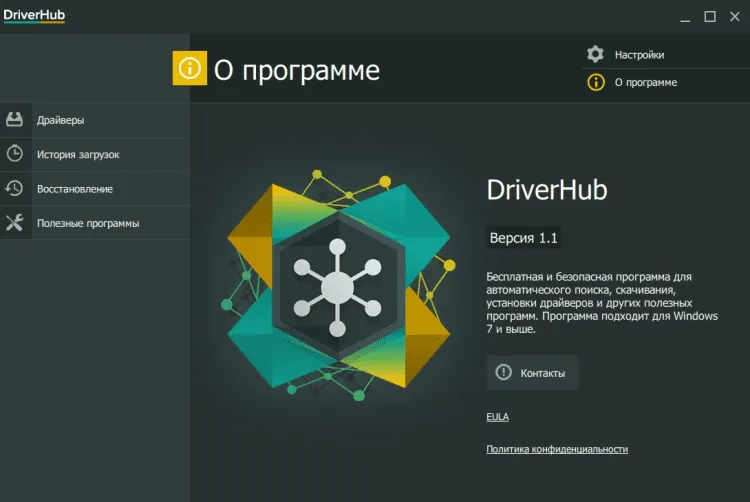Click the yellow info icon next to page title
The height and width of the screenshot is (502, 750).
point(190,68)
